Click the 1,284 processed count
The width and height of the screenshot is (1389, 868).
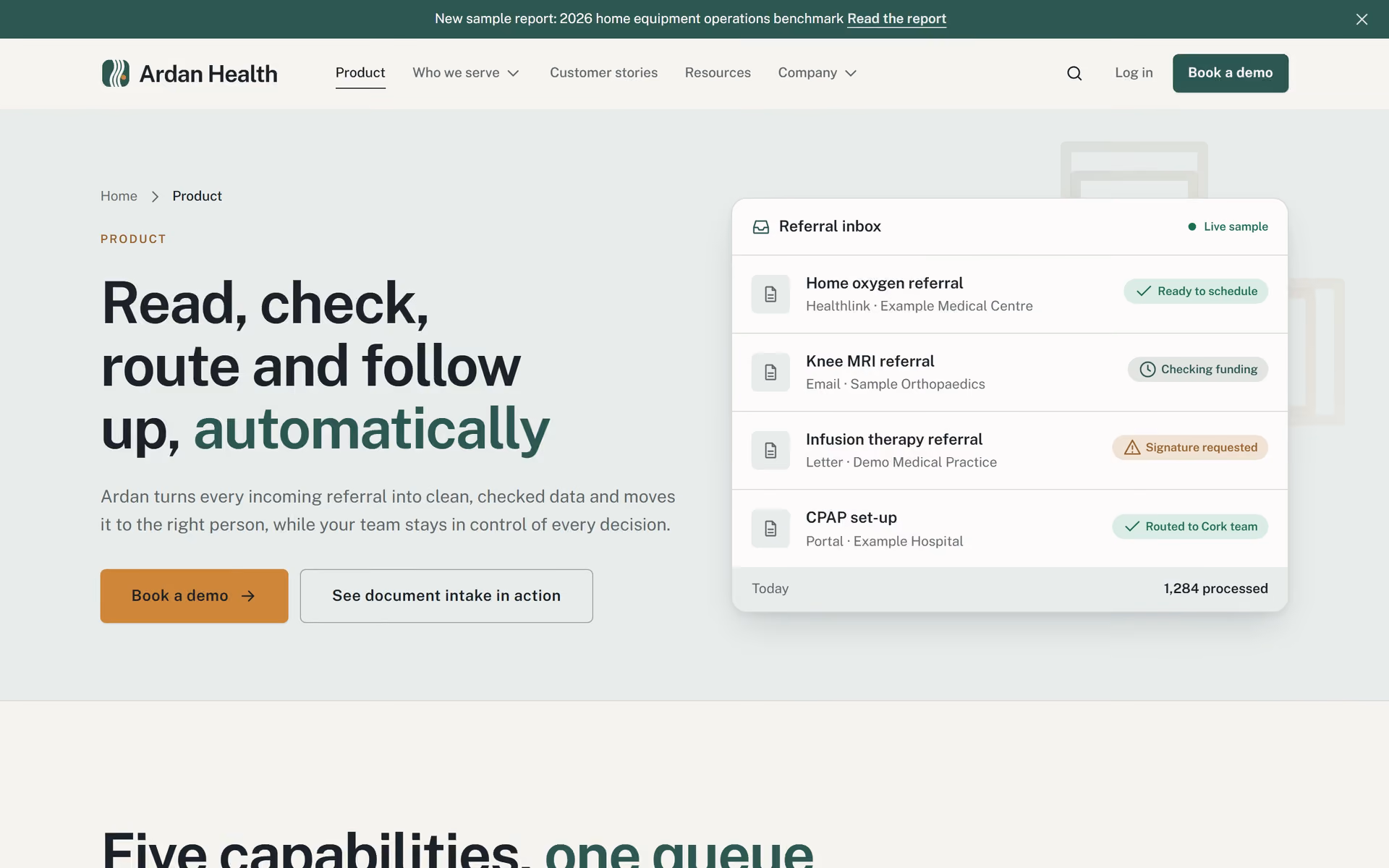(1215, 589)
